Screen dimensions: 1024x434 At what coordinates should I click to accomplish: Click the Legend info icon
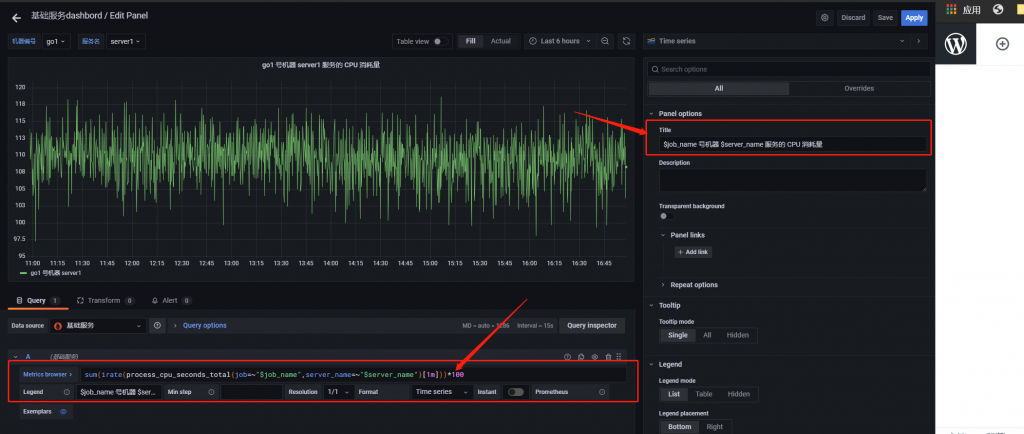(66, 392)
